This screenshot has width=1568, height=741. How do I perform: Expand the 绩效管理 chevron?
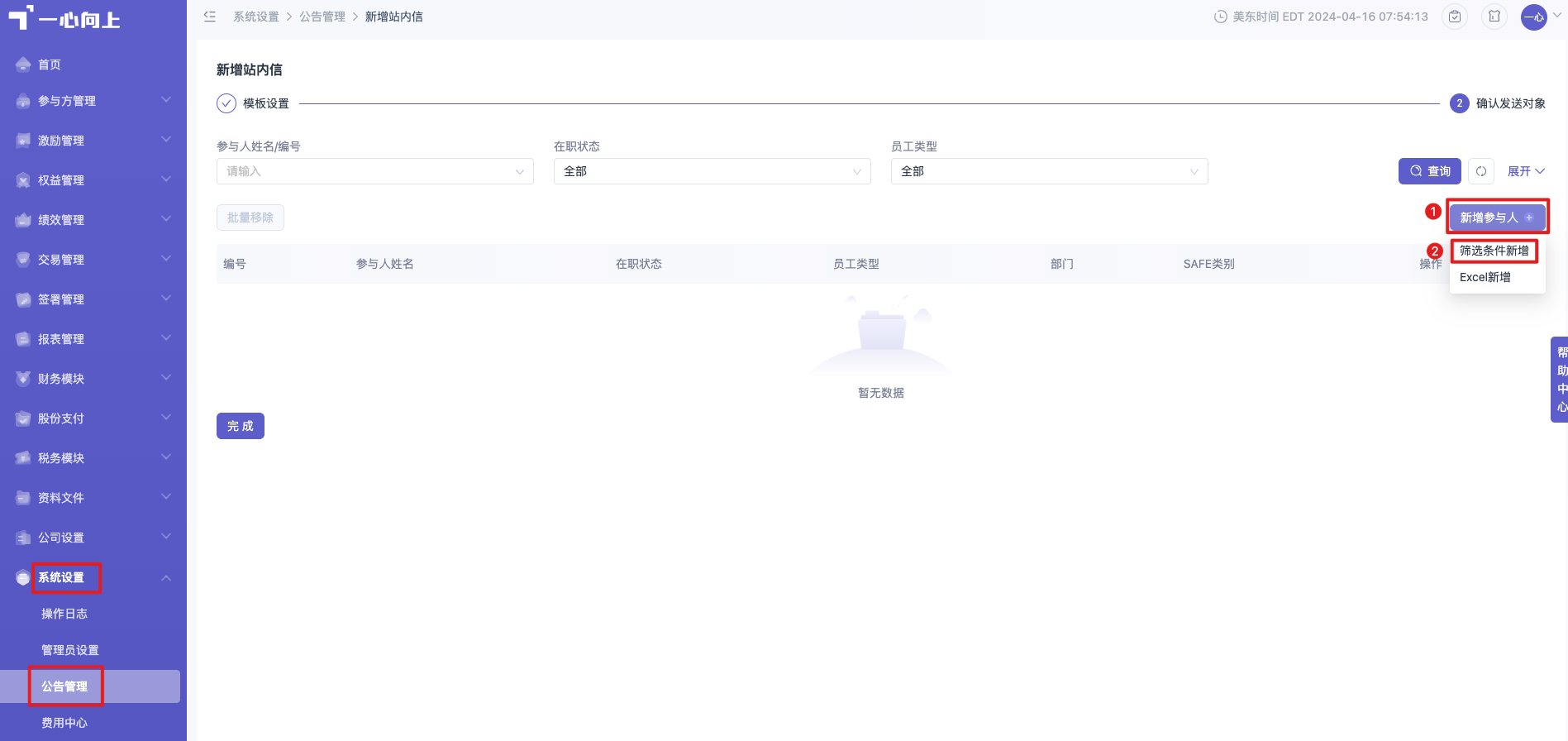pos(166,219)
